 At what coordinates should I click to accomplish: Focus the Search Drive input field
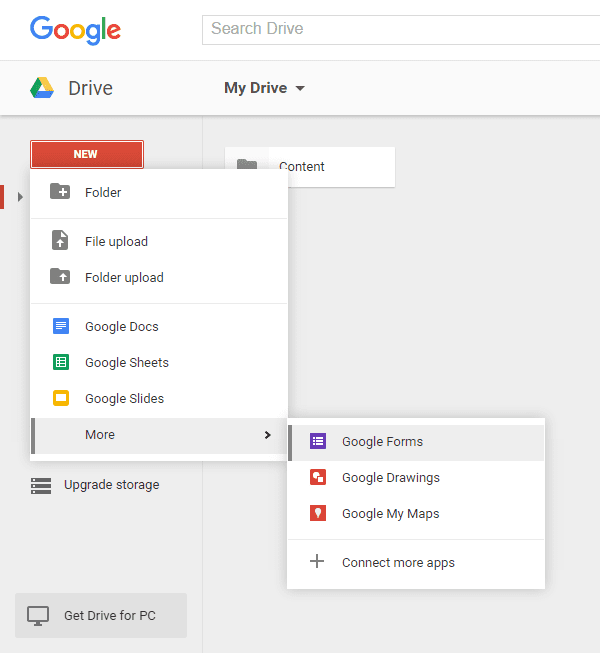(x=401, y=30)
